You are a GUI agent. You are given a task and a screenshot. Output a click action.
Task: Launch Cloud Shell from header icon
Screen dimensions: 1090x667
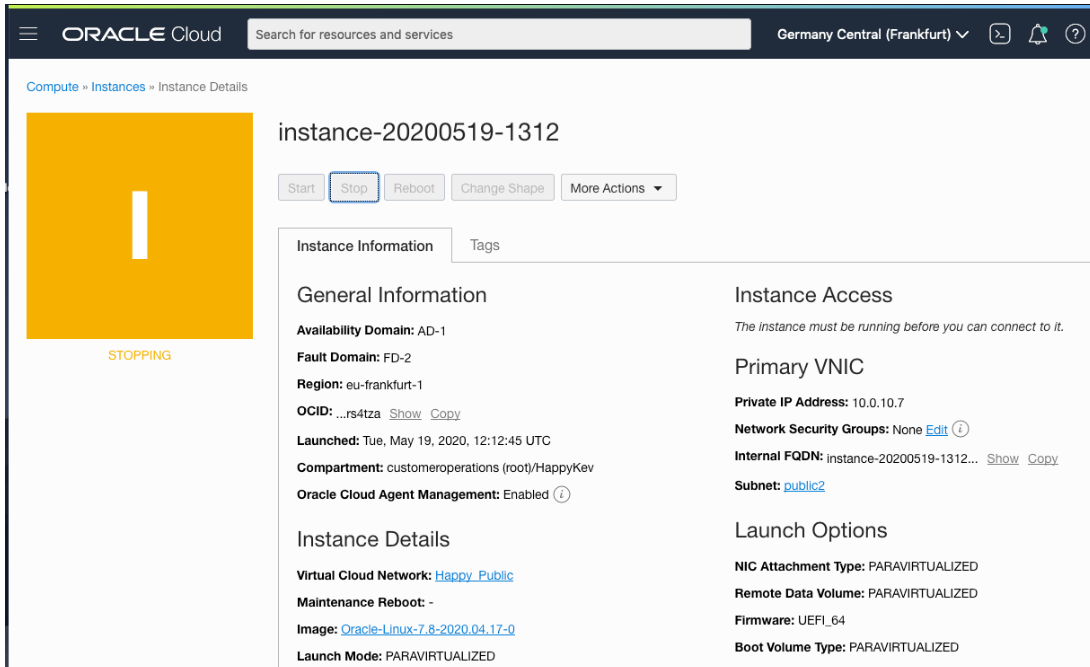tap(999, 34)
